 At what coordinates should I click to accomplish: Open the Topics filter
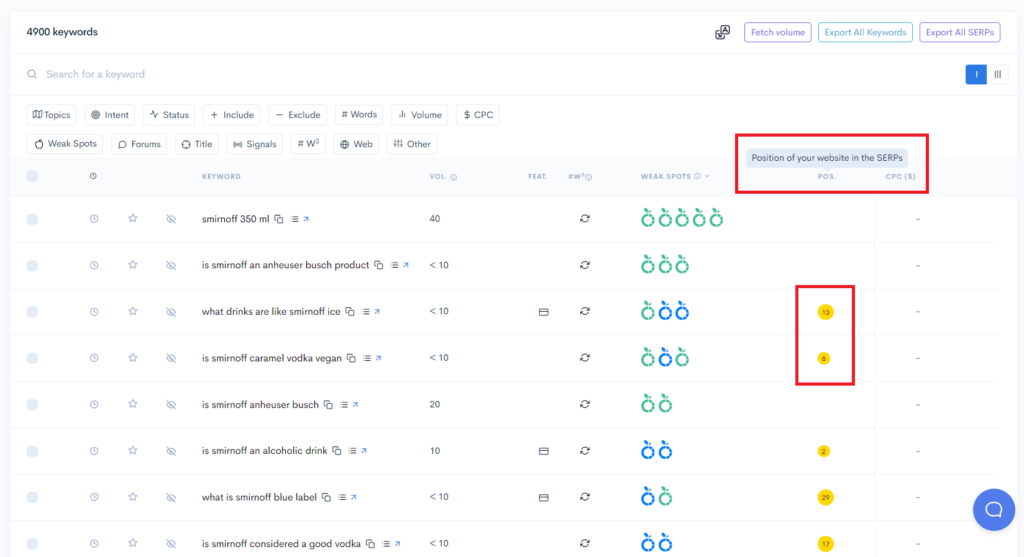[52, 115]
